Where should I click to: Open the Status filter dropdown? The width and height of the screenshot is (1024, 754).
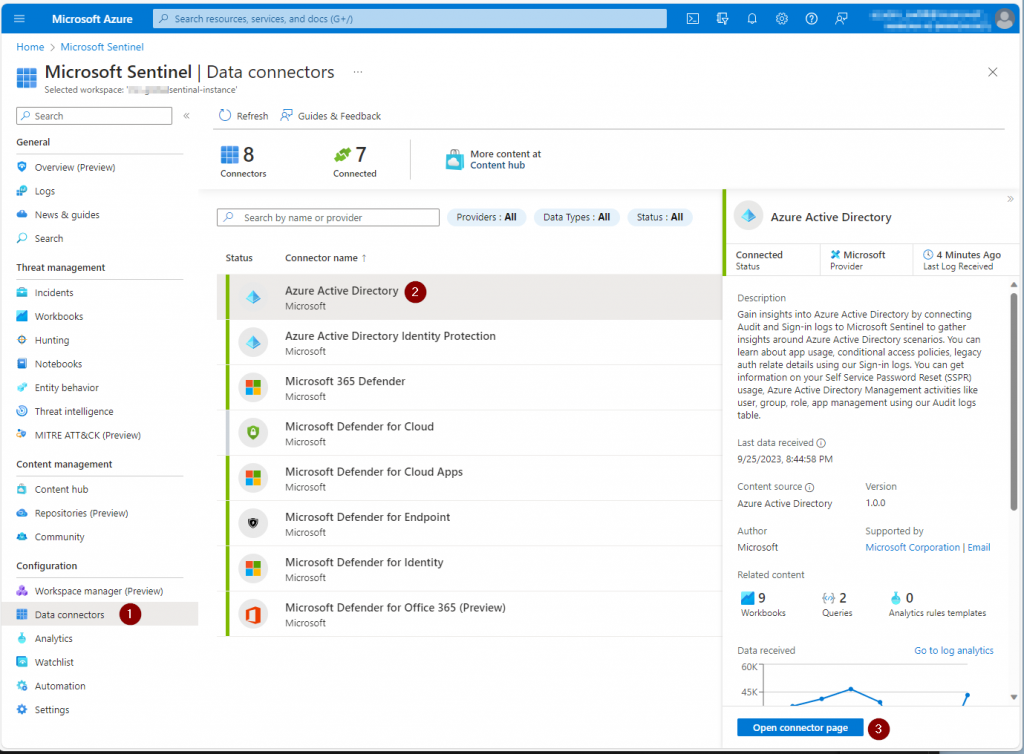coord(660,217)
